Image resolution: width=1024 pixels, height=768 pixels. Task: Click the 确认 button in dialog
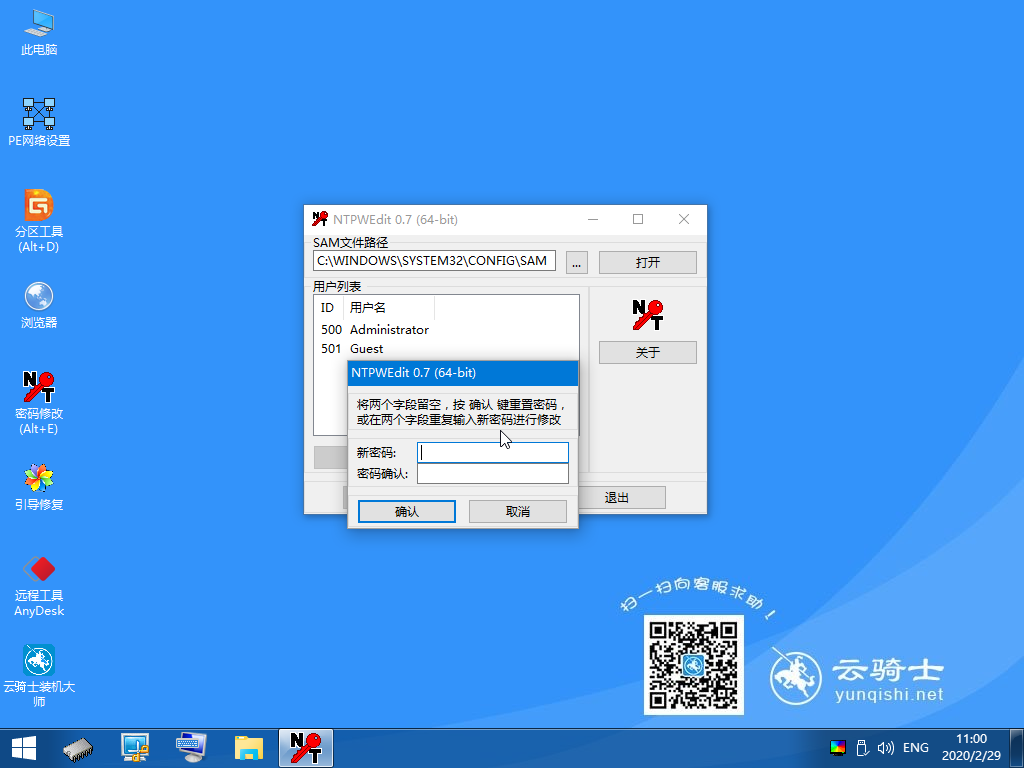(x=407, y=511)
